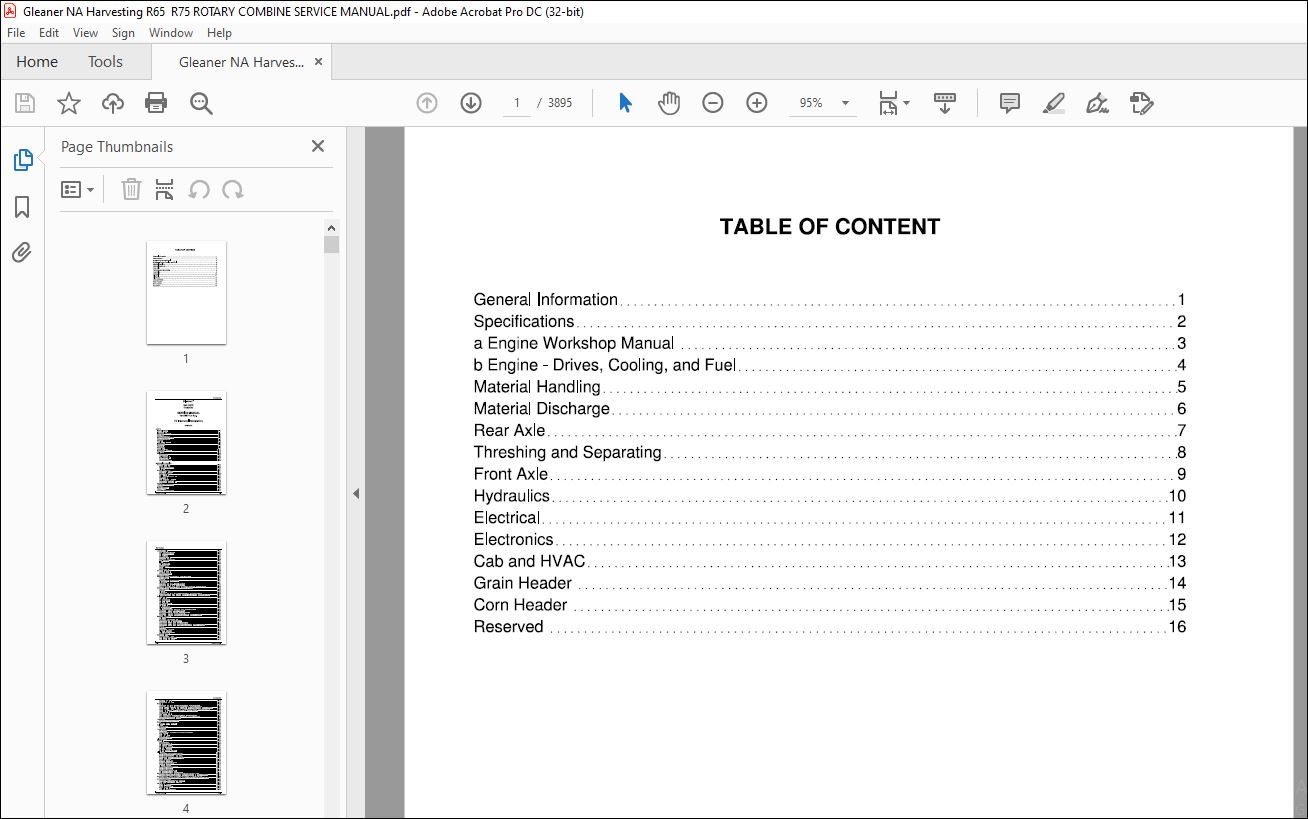Image resolution: width=1308 pixels, height=819 pixels.
Task: Open the Help menu
Action: pyautogui.click(x=219, y=33)
